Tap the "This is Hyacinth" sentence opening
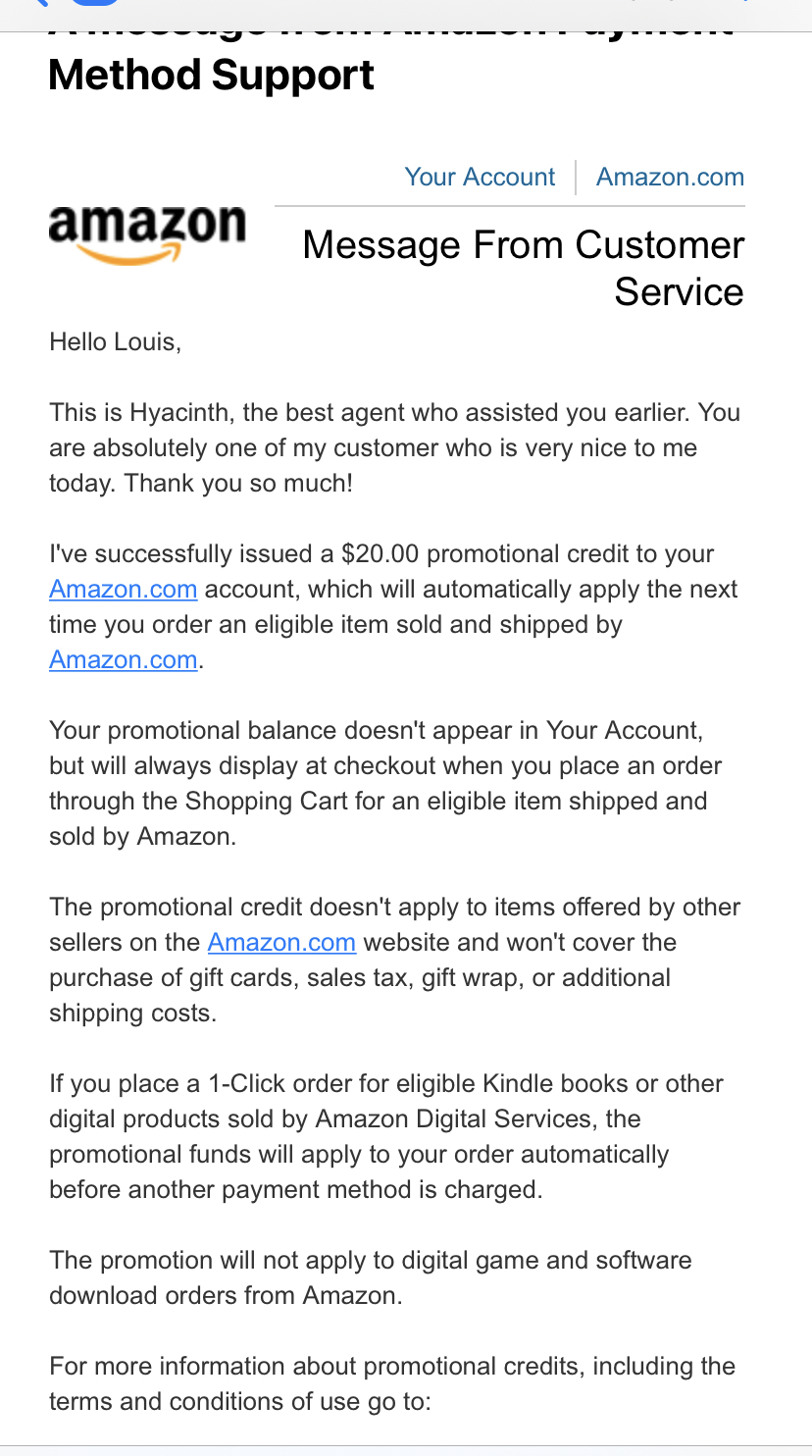Image resolution: width=812 pixels, height=1456 pixels. click(139, 413)
